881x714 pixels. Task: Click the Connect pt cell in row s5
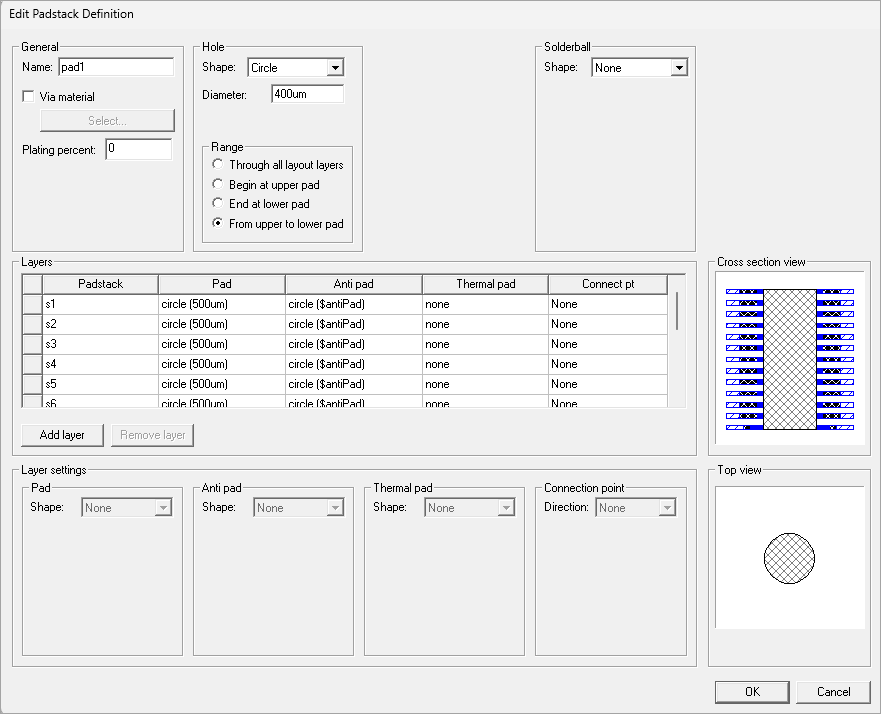(x=608, y=384)
